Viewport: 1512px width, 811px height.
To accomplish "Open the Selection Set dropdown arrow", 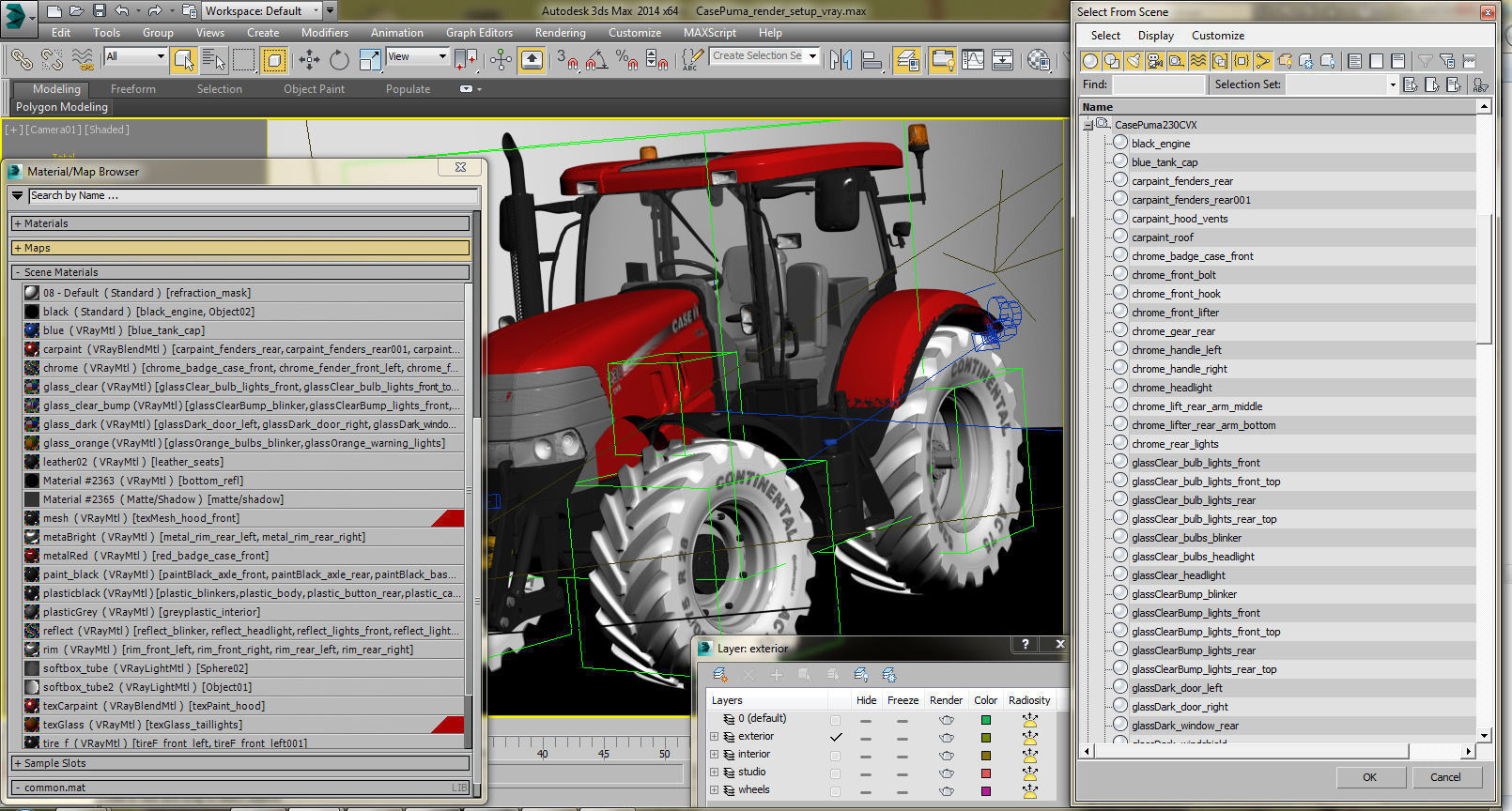I will tap(1392, 84).
